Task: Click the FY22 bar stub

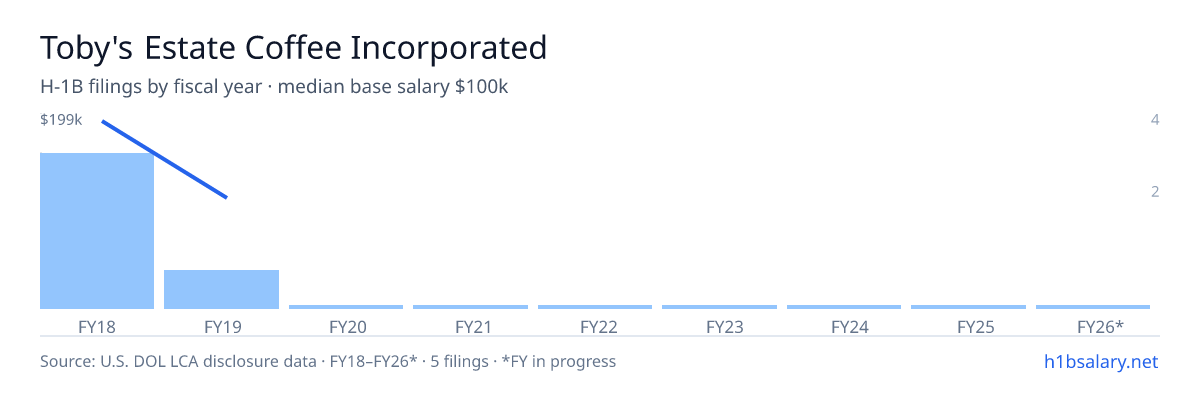Action: 595,307
